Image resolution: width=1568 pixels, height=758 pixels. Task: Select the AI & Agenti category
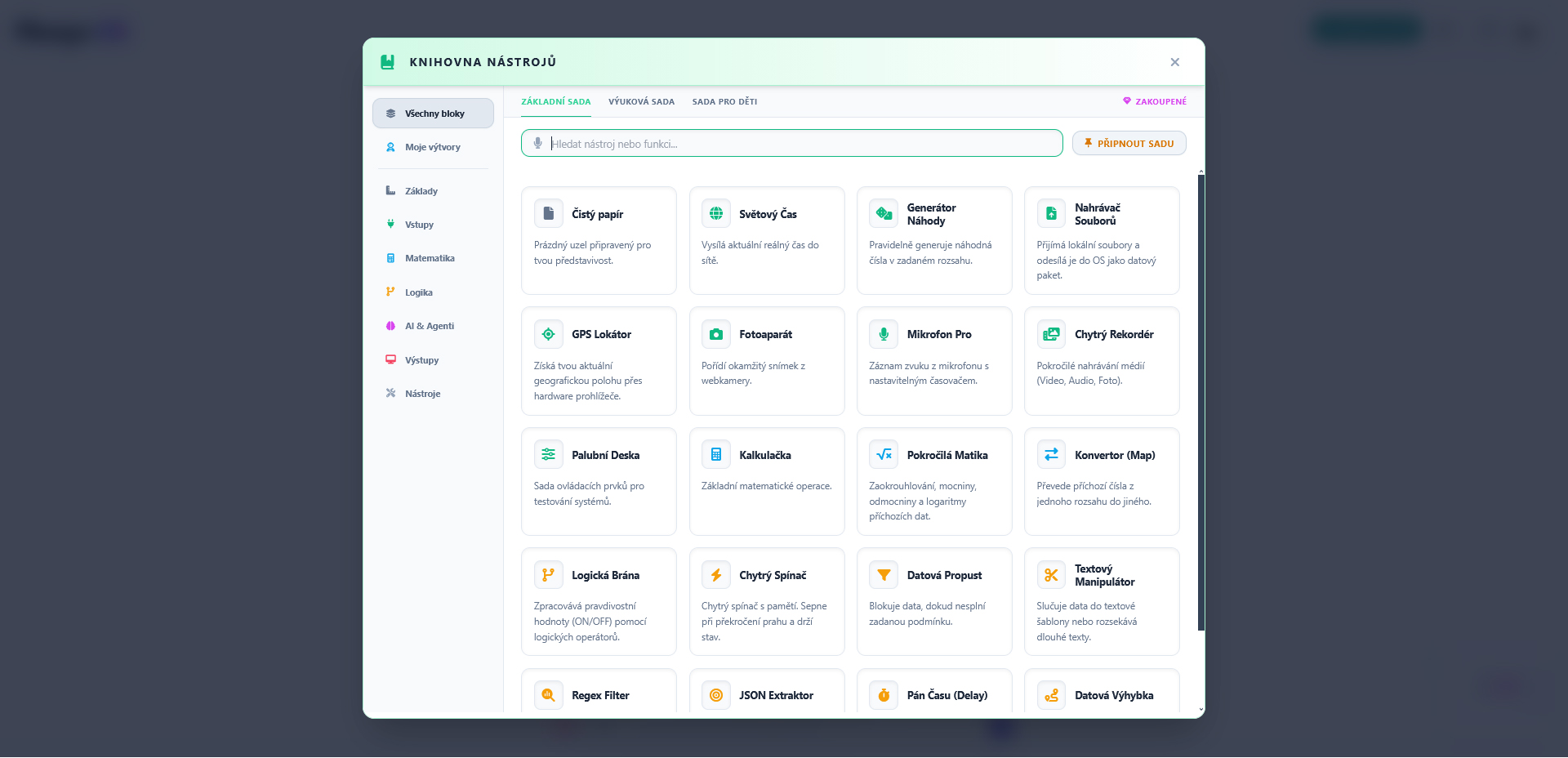point(433,326)
